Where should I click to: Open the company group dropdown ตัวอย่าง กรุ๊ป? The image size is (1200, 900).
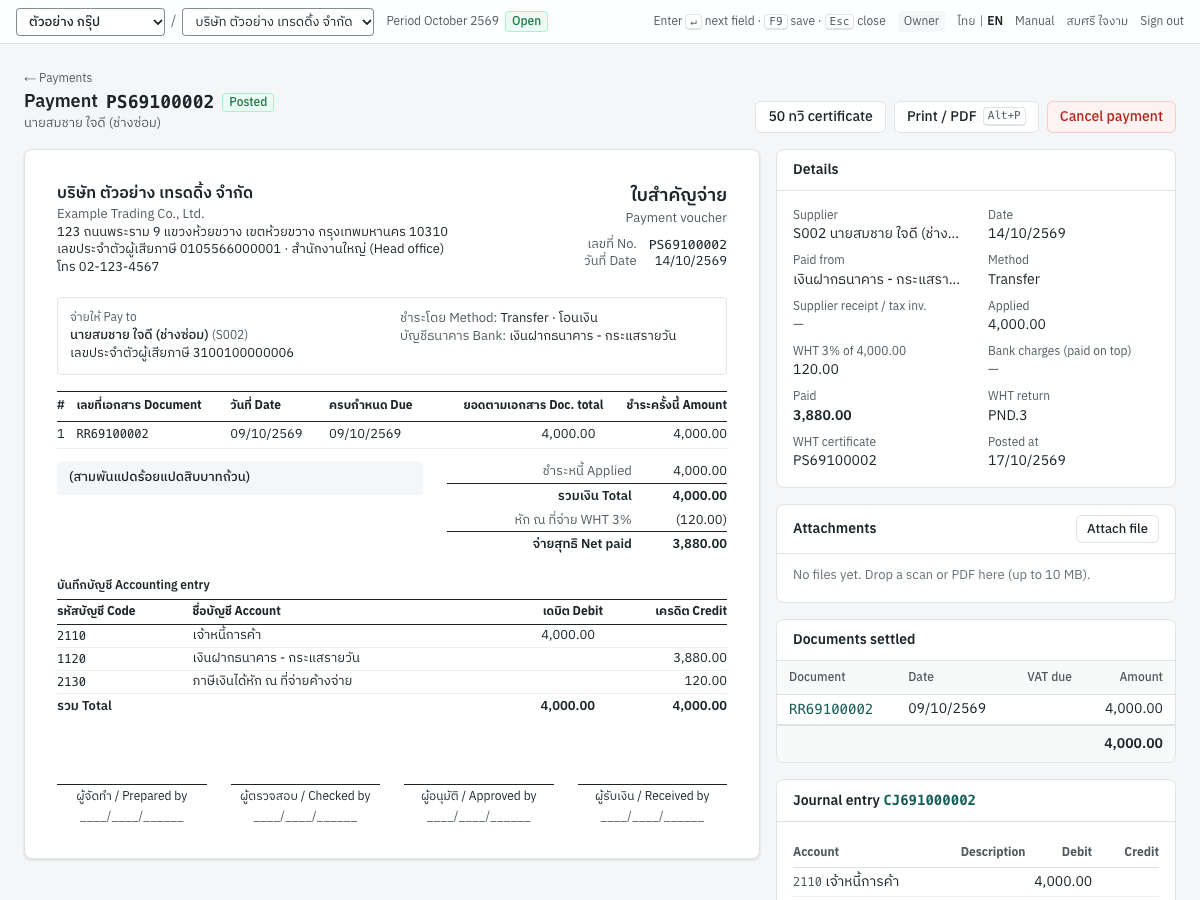click(91, 21)
